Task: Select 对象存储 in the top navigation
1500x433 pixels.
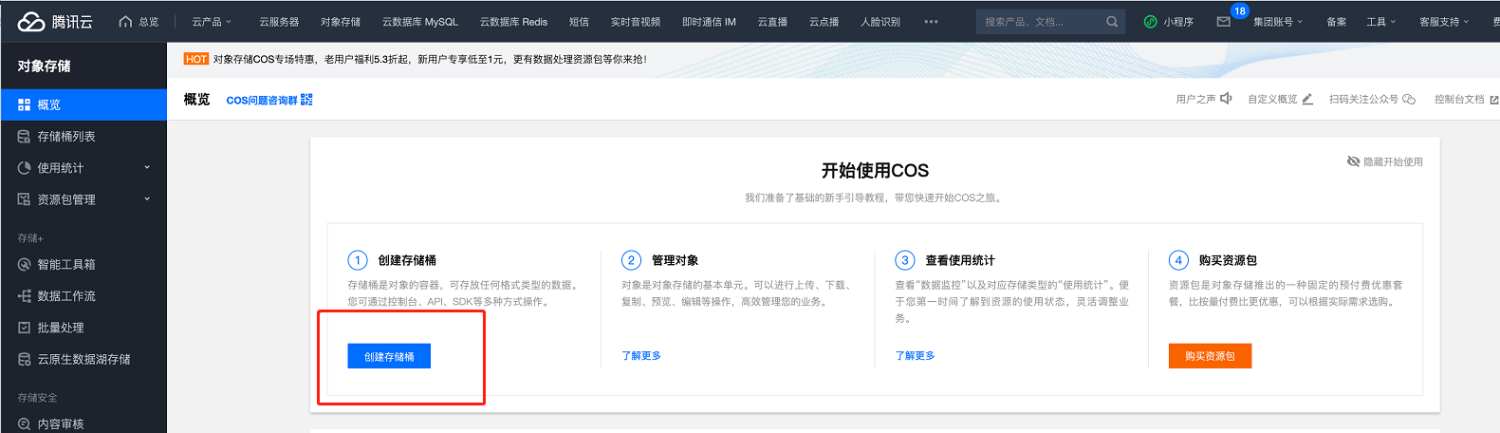Action: tap(341, 21)
